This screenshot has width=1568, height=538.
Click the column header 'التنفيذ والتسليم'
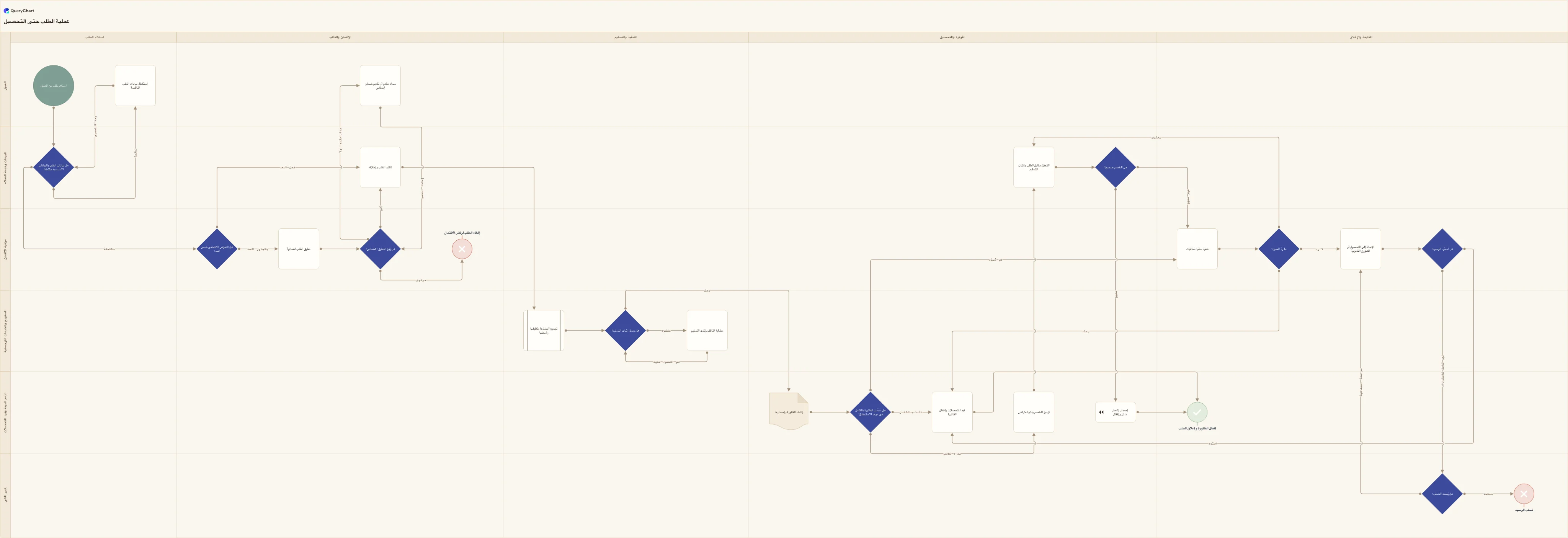625,37
